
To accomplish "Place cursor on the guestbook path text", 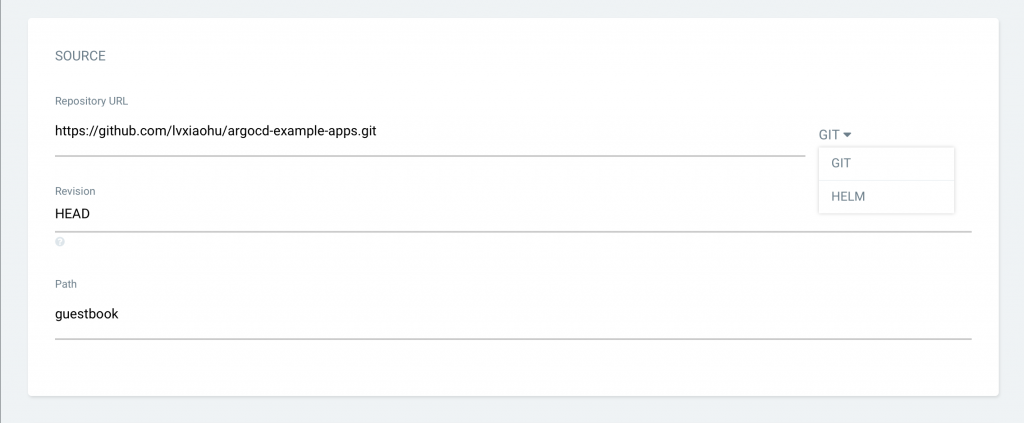I will click(87, 314).
